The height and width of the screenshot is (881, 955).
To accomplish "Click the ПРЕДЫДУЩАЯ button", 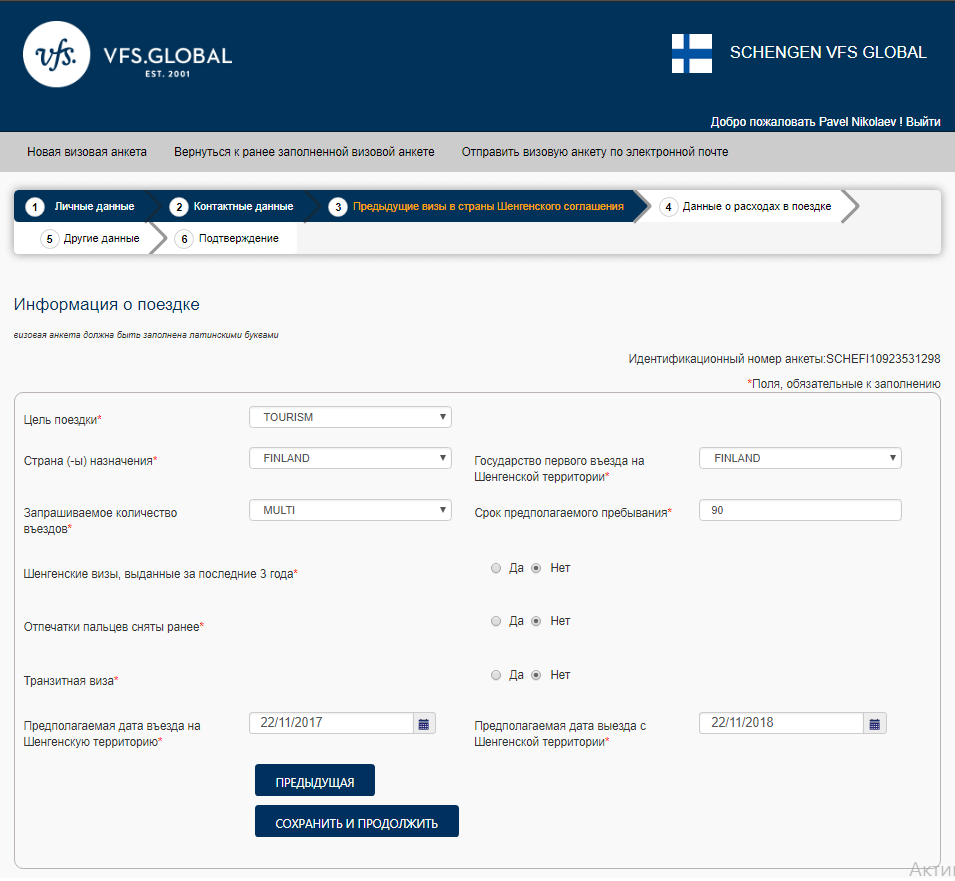I will click(x=315, y=781).
